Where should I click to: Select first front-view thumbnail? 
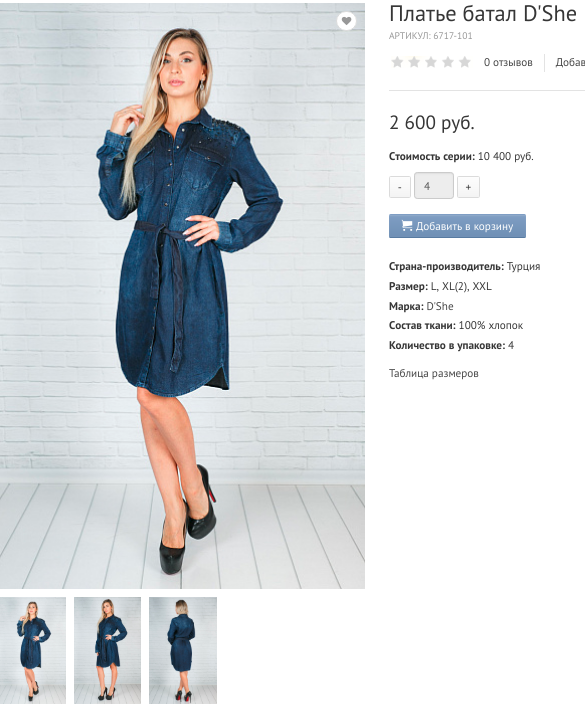point(33,650)
